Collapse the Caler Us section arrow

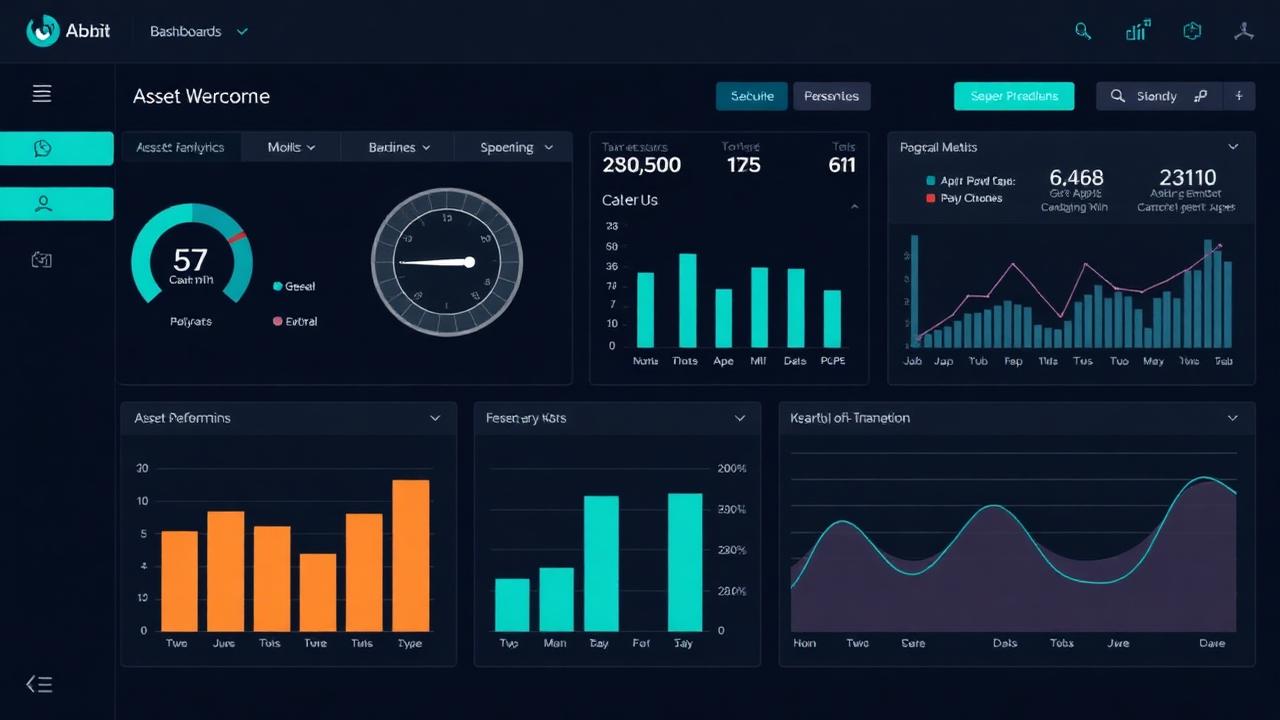coord(854,206)
